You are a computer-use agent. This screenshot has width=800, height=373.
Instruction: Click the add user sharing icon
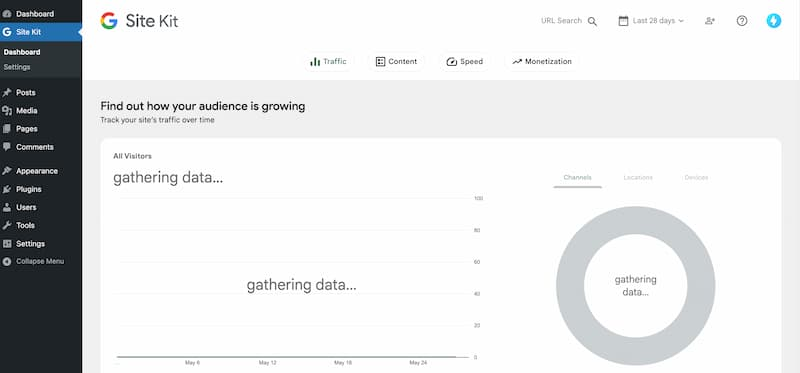click(x=710, y=21)
